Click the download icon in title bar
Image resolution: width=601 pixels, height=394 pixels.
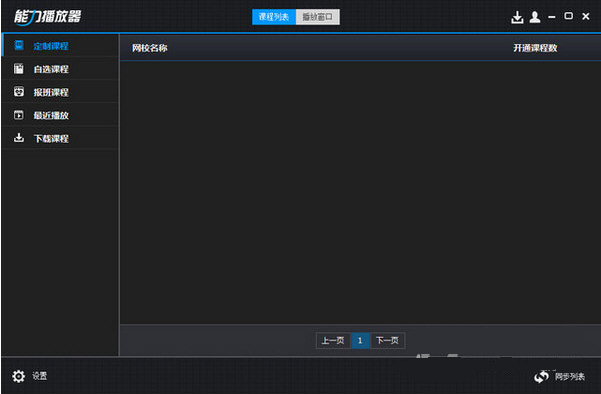517,17
